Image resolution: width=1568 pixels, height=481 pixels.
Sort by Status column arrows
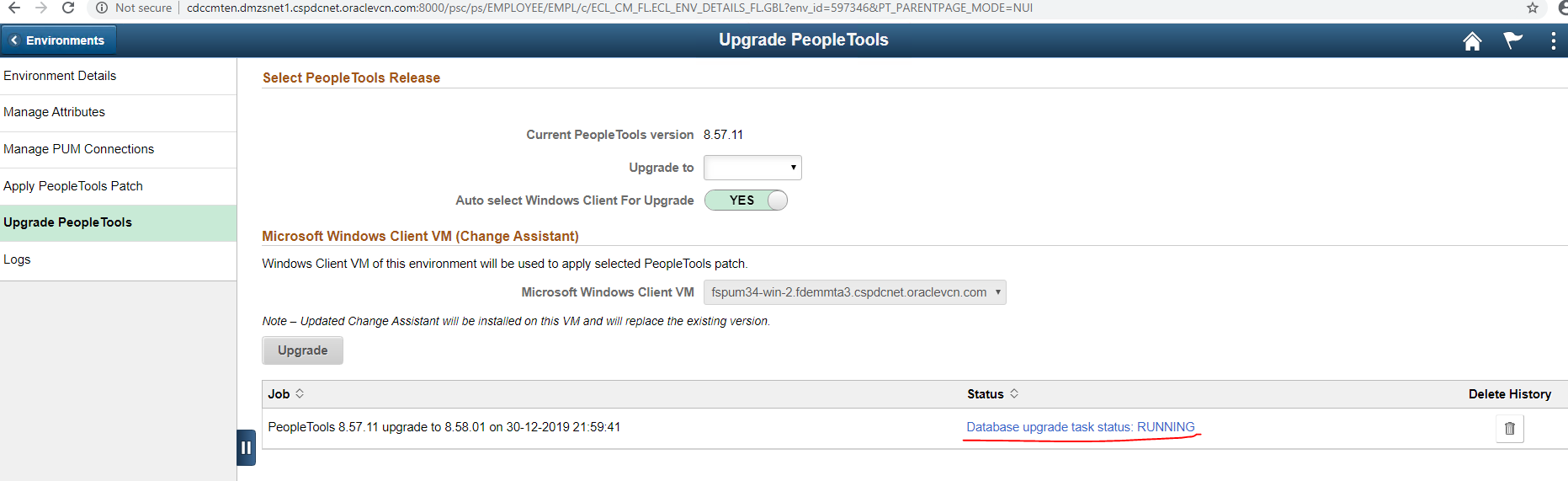click(1014, 393)
